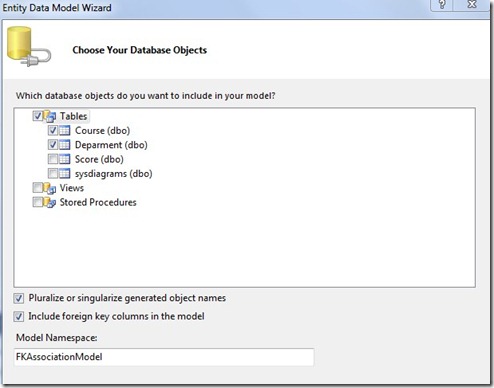Close the Entity Data Model Wizard window

[472, 5]
